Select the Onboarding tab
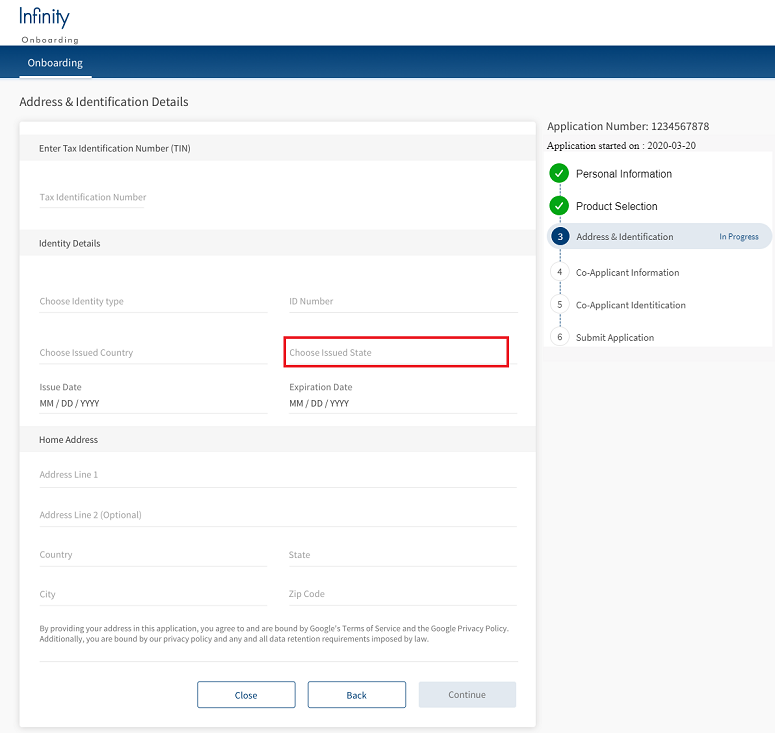 pos(55,63)
